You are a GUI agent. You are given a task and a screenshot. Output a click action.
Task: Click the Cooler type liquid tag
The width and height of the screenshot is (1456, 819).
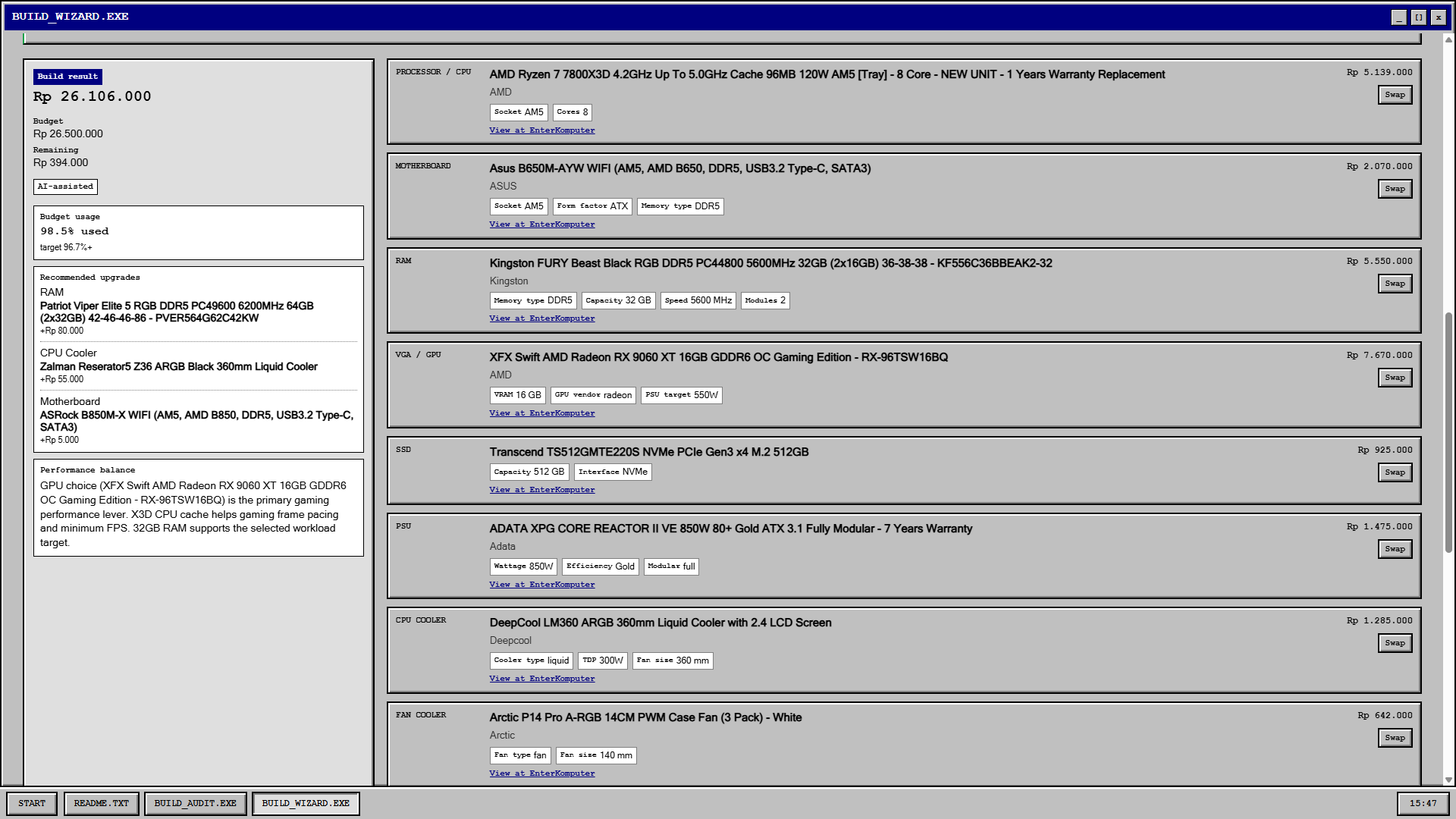532,661
